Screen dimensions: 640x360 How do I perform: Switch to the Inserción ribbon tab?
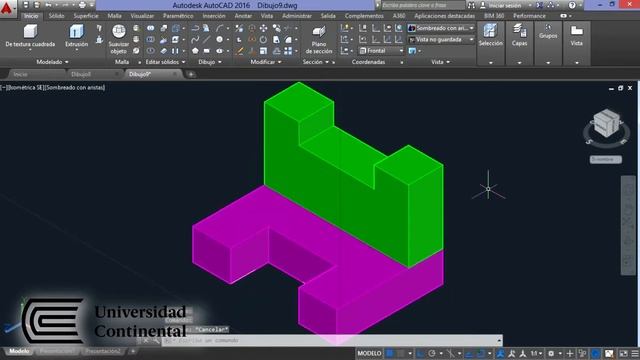[214, 16]
